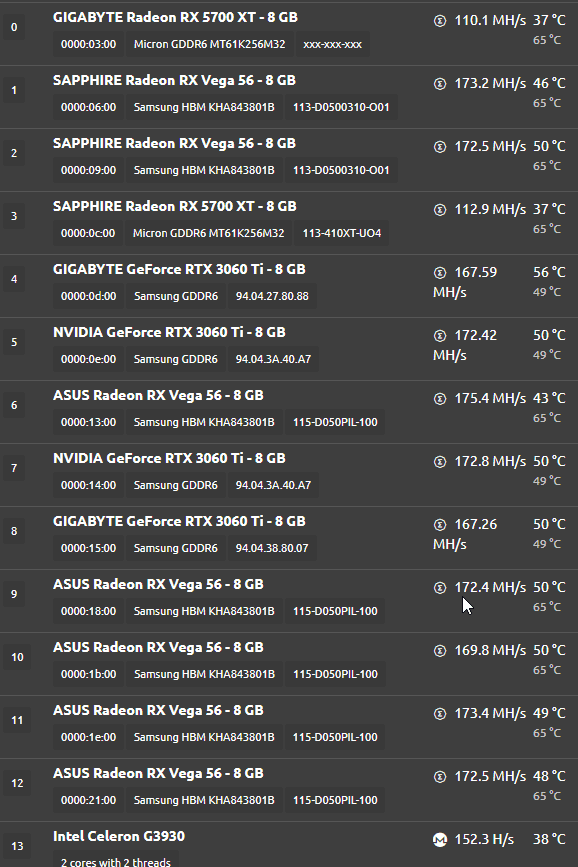Click the coin icon next to 173.4 MH/s
Image resolution: width=578 pixels, height=867 pixels.
pyautogui.click(x=440, y=714)
